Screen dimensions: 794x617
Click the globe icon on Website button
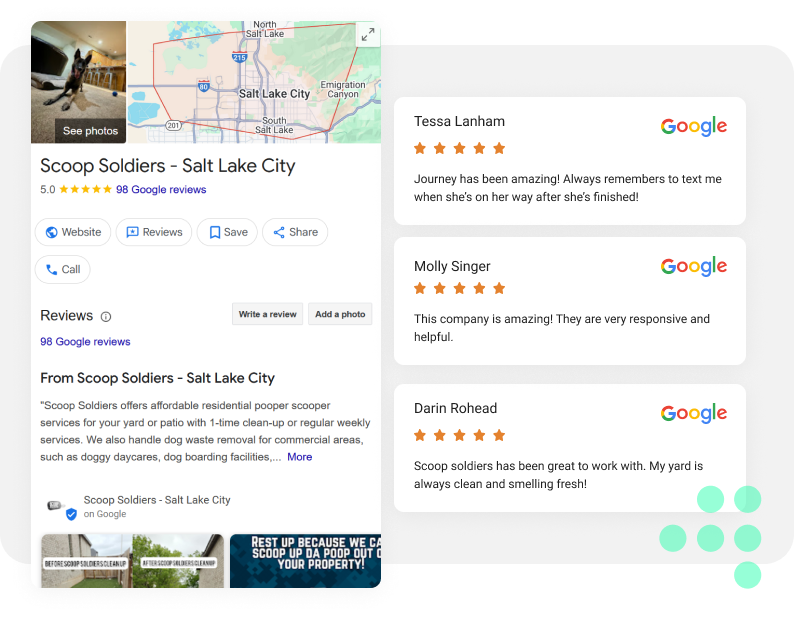click(51, 232)
